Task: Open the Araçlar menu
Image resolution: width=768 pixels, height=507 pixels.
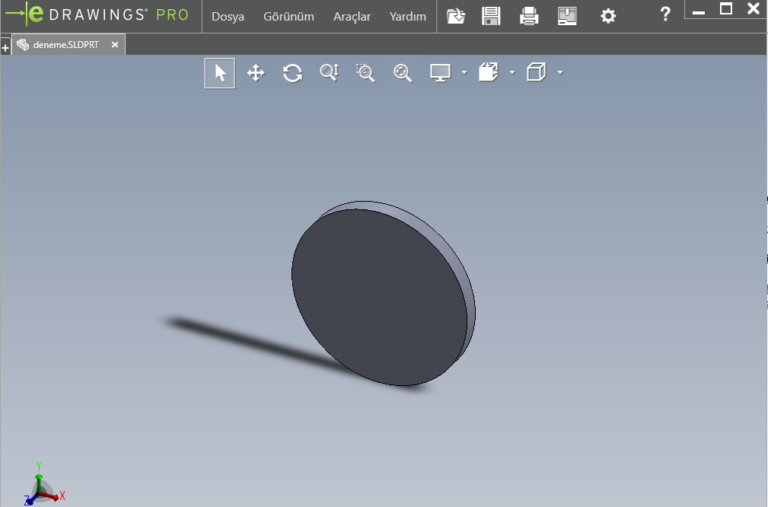Action: [x=352, y=17]
